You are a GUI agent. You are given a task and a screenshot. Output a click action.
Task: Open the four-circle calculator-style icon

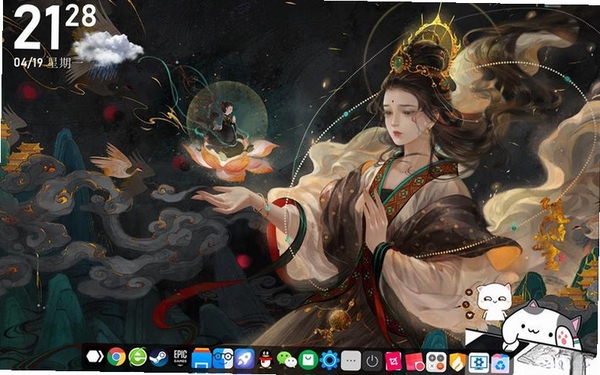pos(436,362)
